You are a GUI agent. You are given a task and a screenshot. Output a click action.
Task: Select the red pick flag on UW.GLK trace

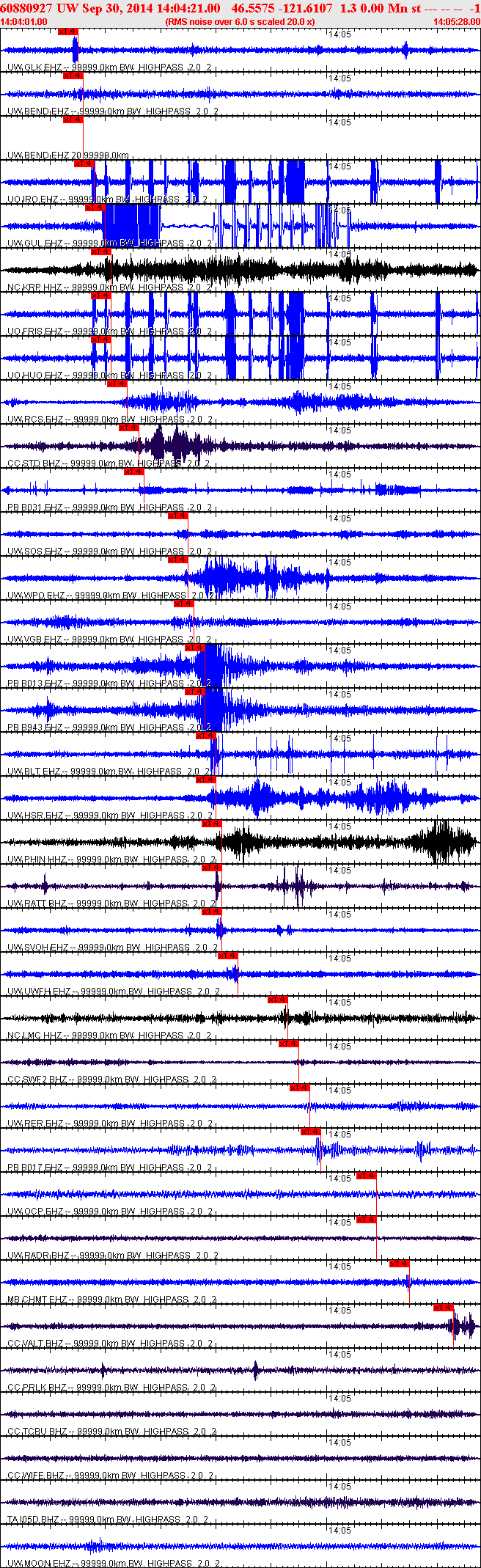67,32
